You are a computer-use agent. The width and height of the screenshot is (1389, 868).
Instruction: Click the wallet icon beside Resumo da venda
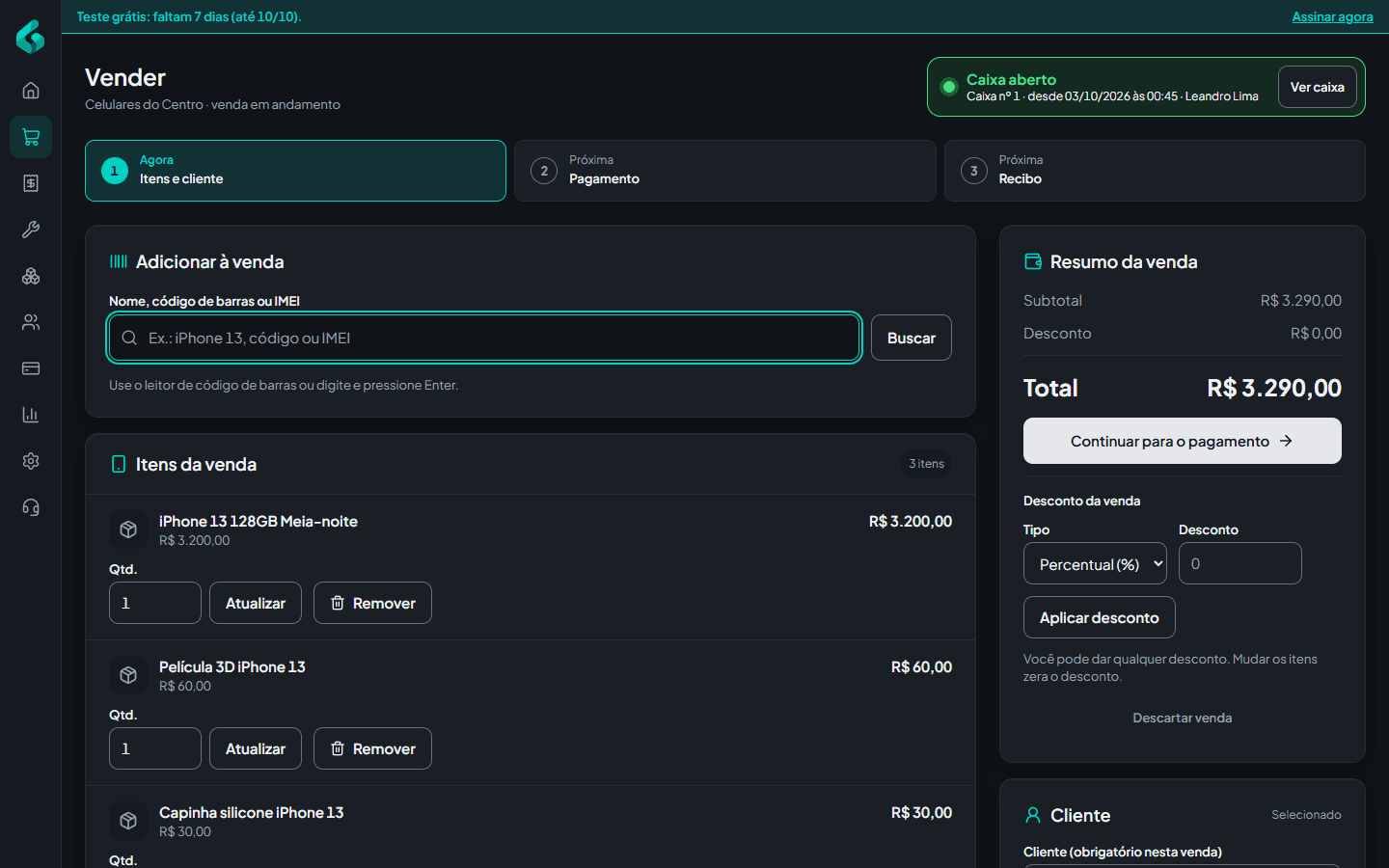[1033, 261]
